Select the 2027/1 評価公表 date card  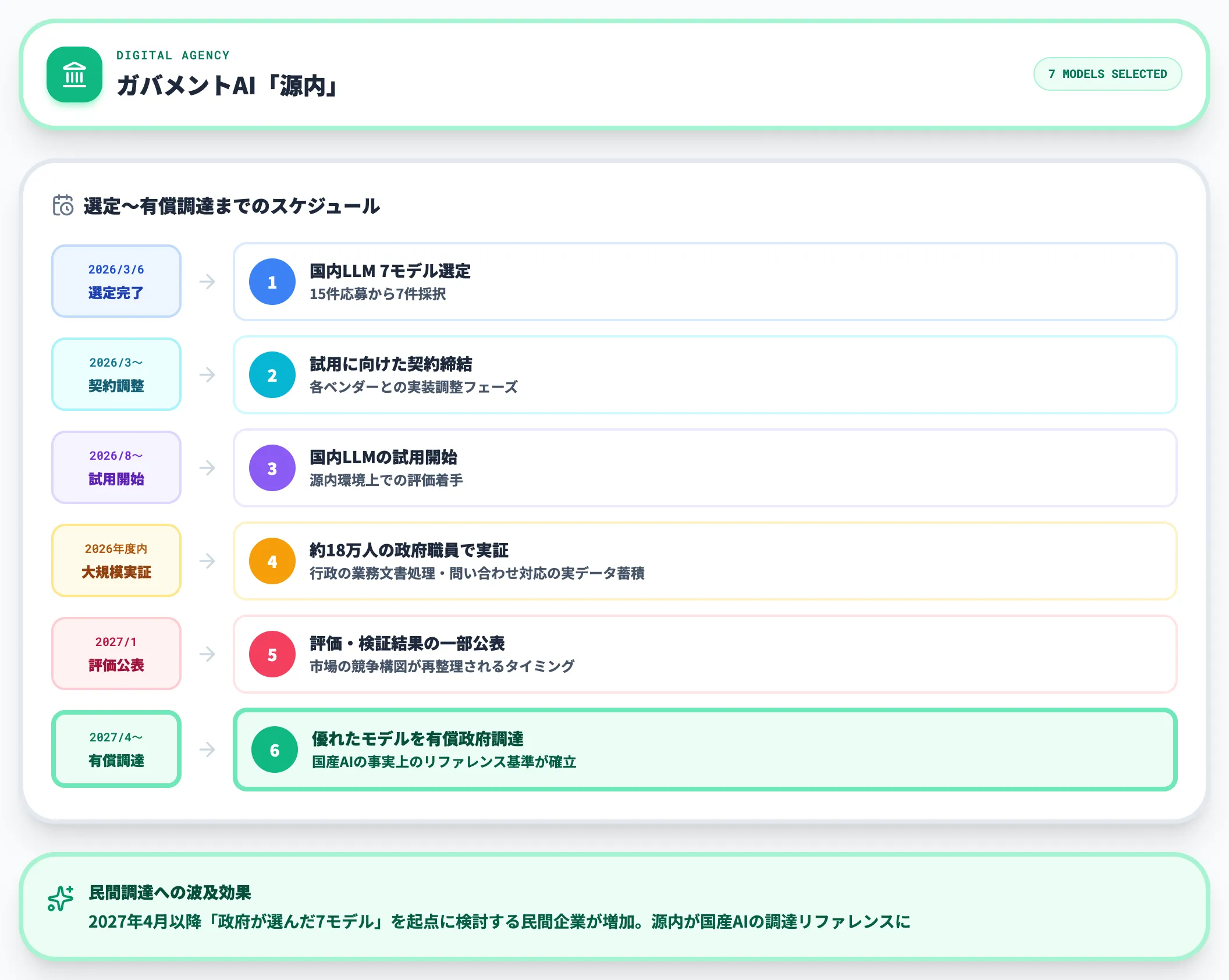tap(116, 654)
